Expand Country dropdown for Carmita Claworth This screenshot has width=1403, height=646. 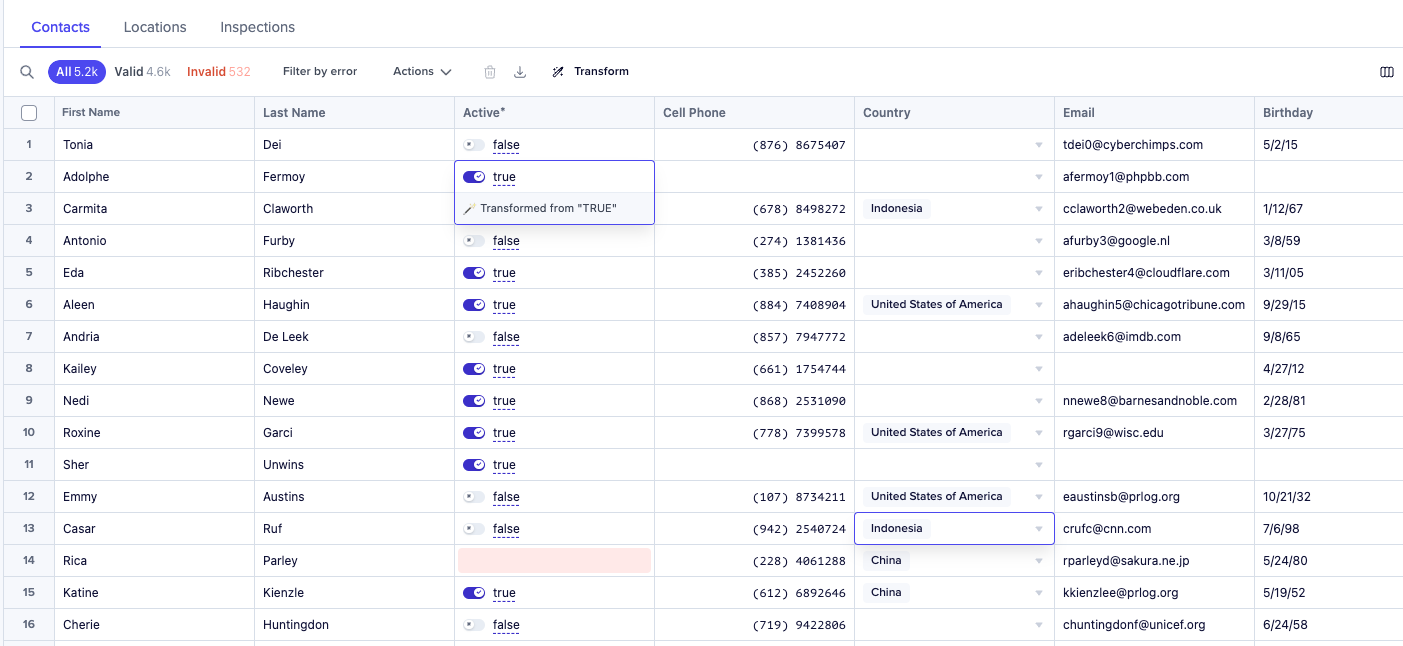pos(1039,209)
